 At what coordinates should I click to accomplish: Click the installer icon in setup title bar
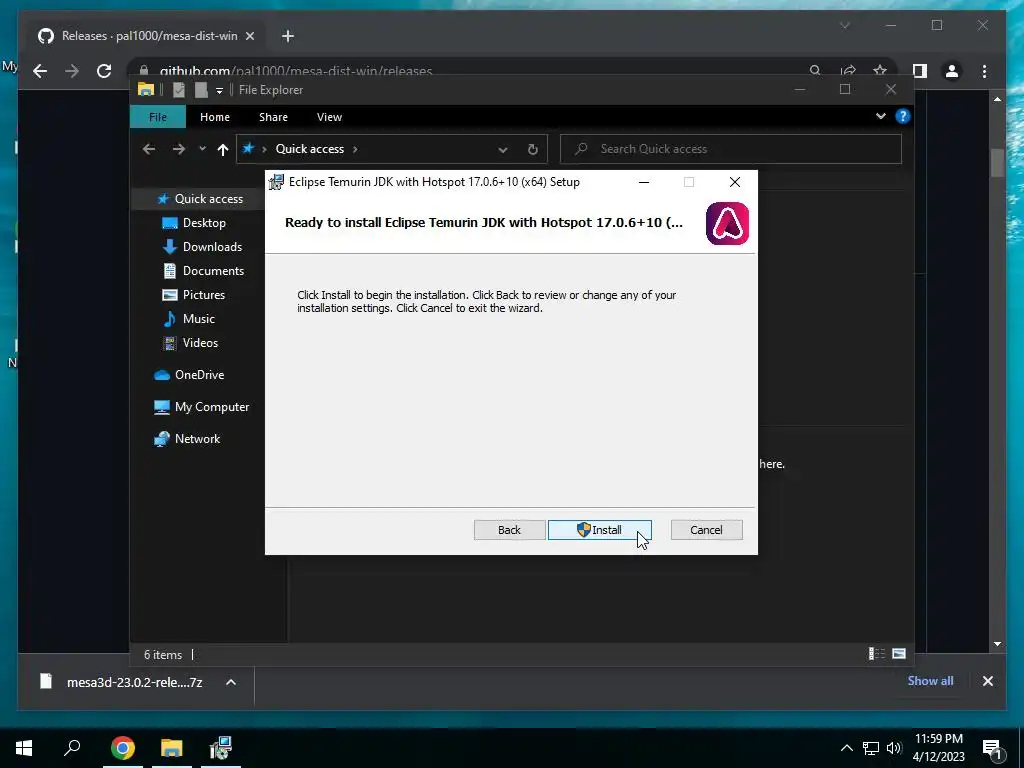[276, 182]
